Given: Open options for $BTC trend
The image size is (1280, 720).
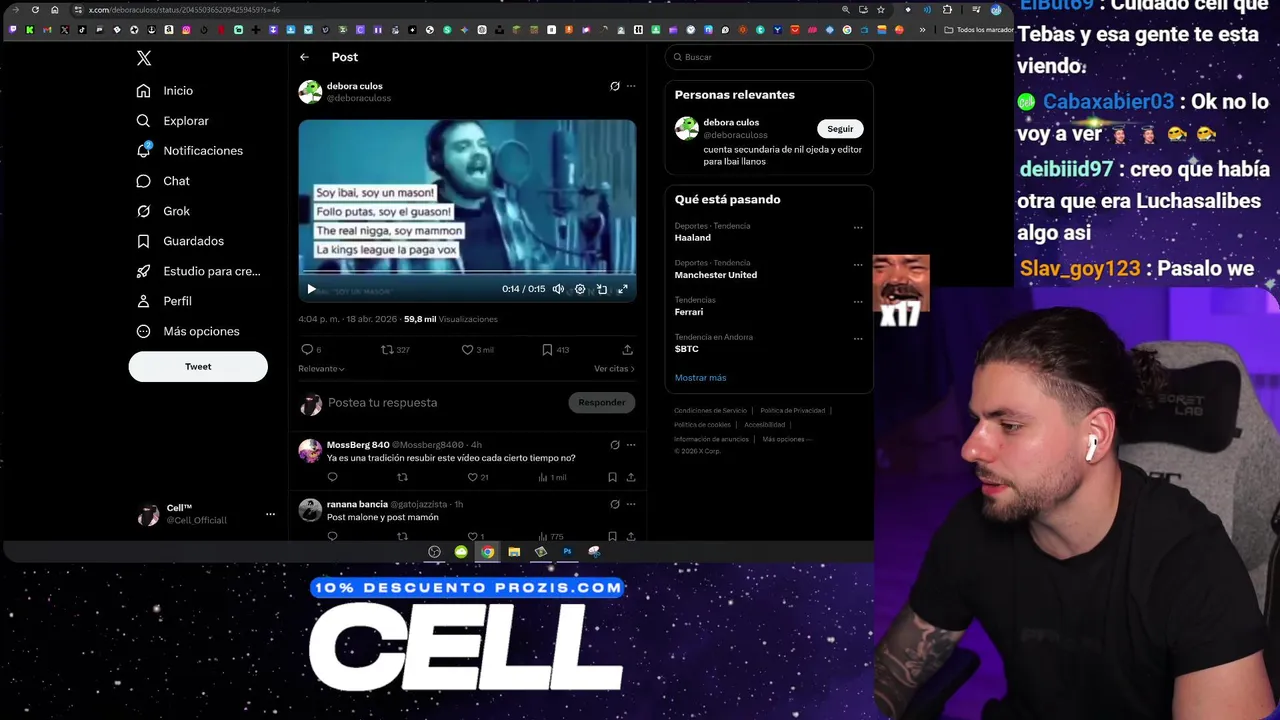Looking at the screenshot, I should [x=858, y=339].
